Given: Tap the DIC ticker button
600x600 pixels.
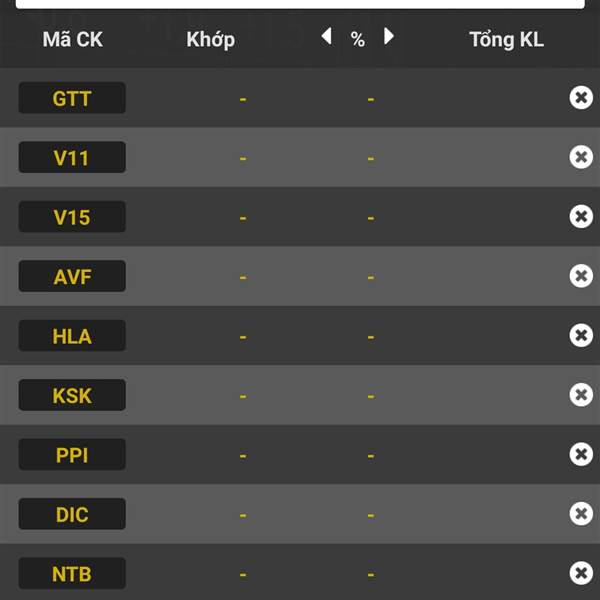Looking at the screenshot, I should point(72,514).
